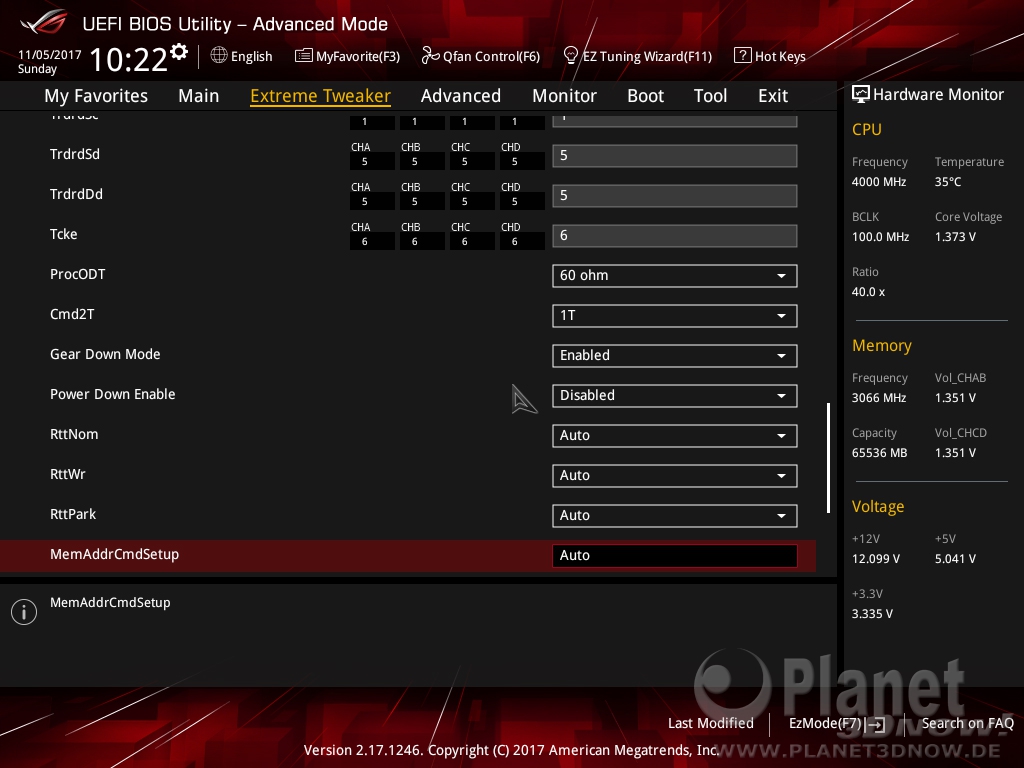Click the EzMode exit arrow icon
The image size is (1024, 768).
[877, 724]
